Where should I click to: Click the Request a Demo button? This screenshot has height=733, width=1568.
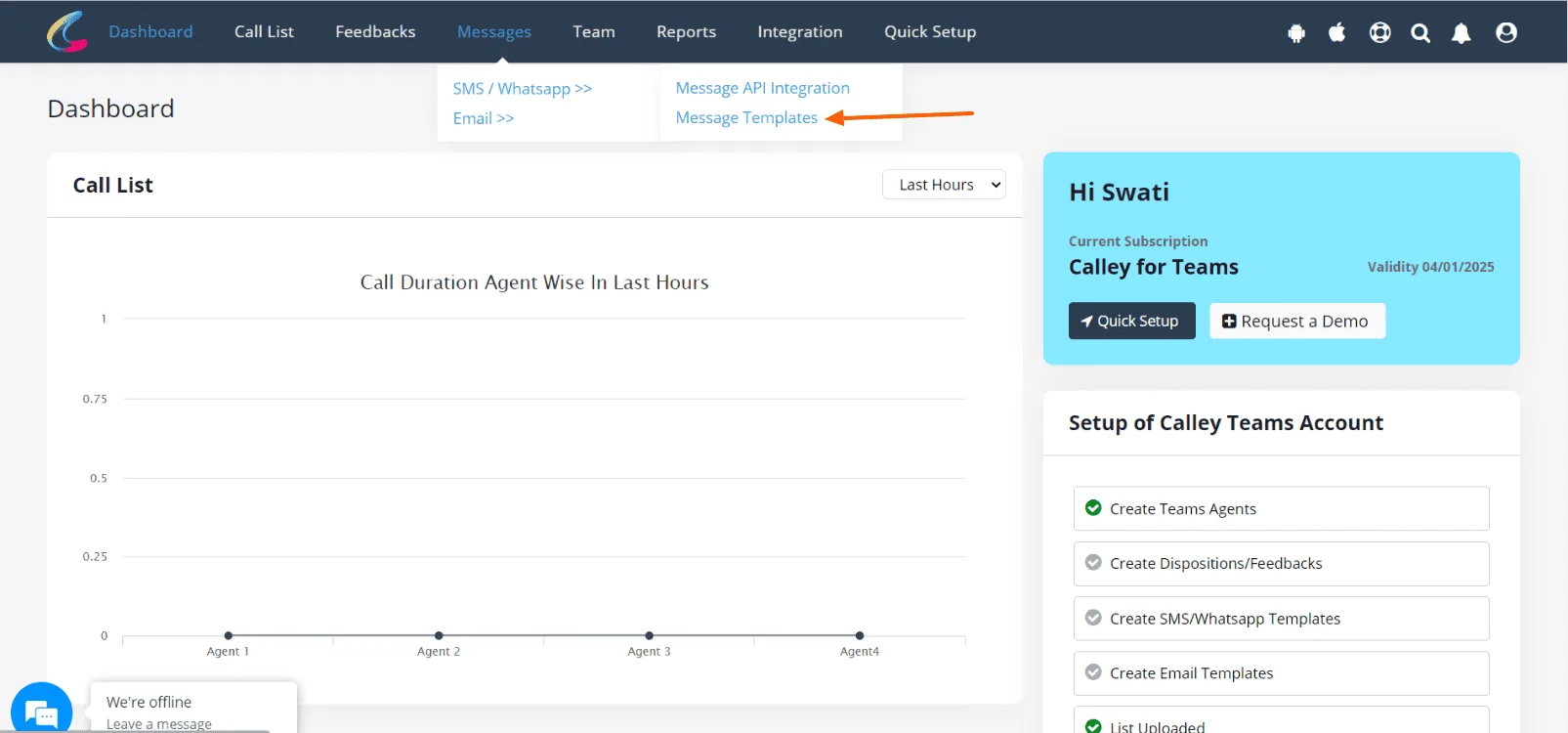(1297, 321)
